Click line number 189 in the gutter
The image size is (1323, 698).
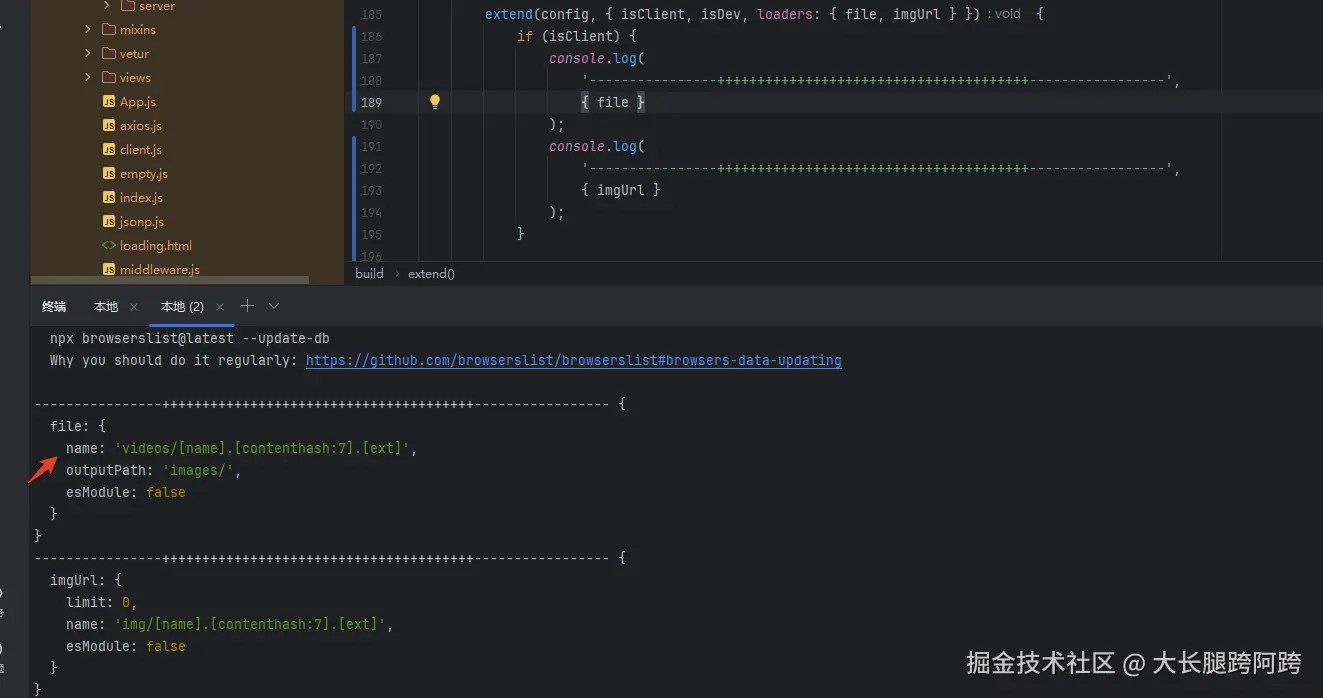(x=371, y=102)
